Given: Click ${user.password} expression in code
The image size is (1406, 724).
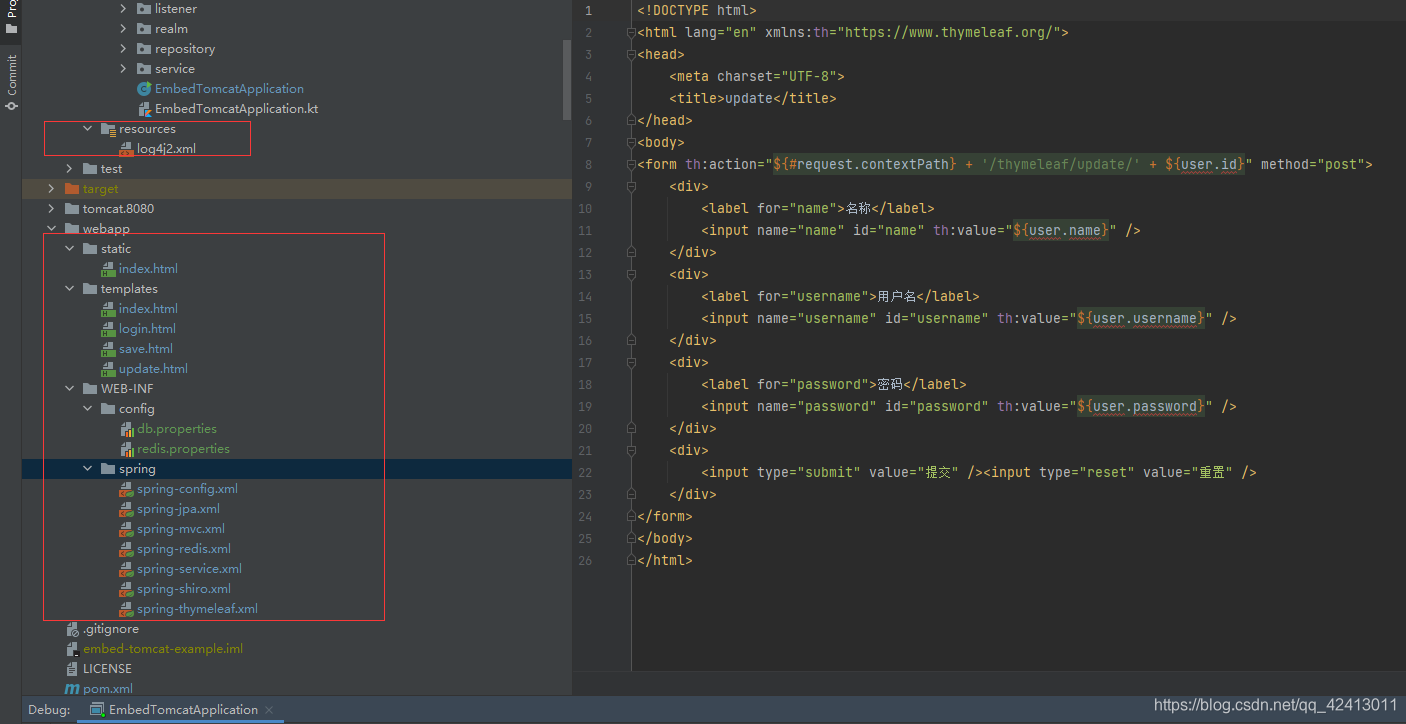Looking at the screenshot, I should tap(1142, 406).
